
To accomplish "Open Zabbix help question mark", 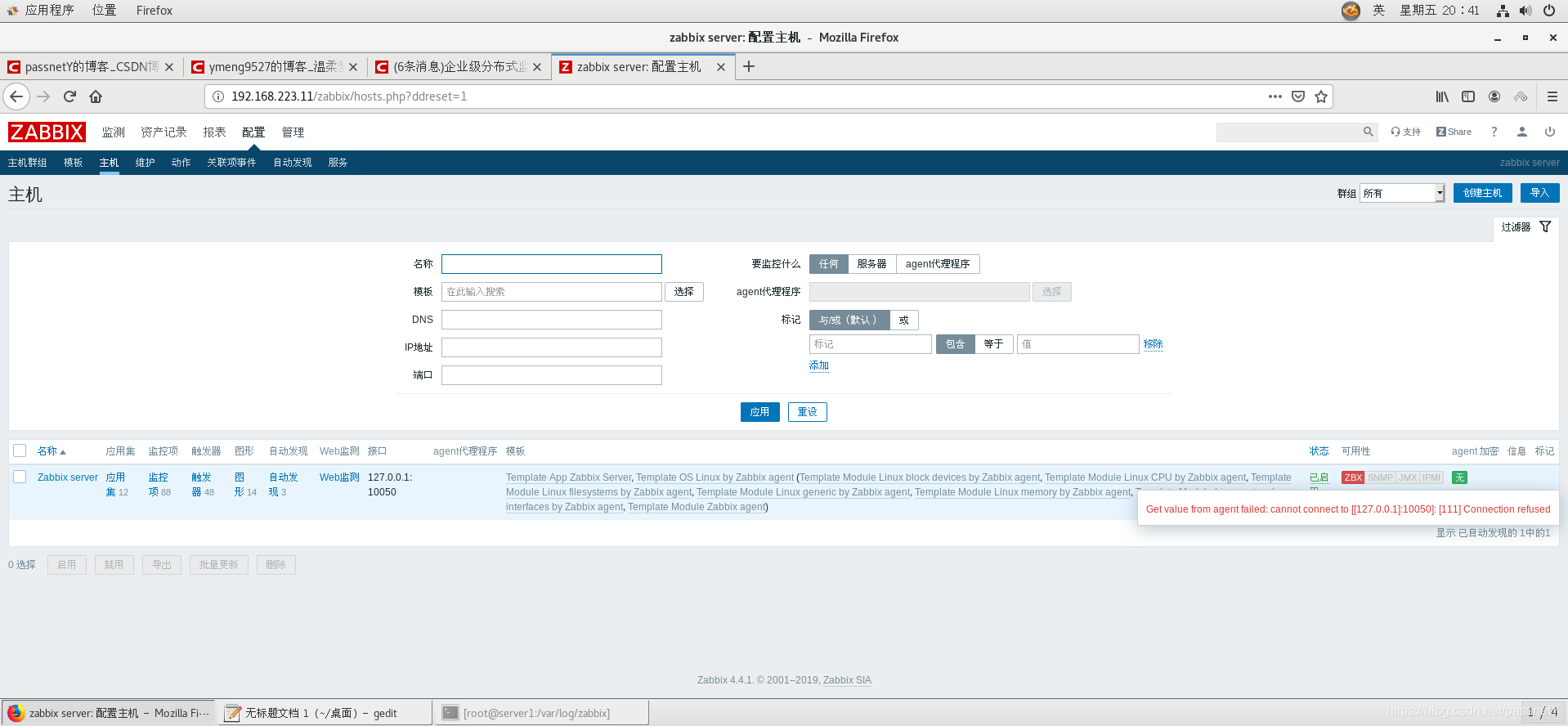I will coord(1494,132).
